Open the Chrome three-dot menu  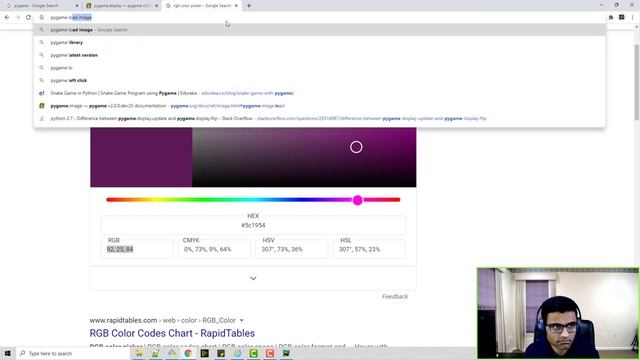pyautogui.click(x=633, y=18)
